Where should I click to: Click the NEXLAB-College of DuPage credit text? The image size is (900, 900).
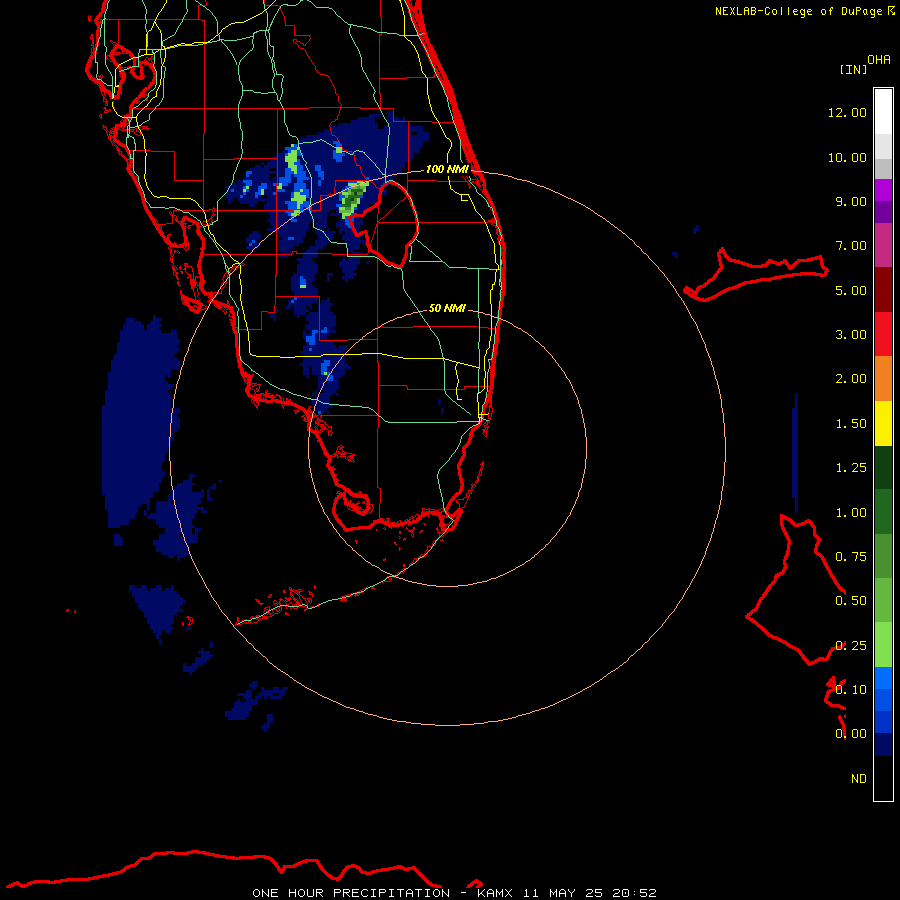[798, 11]
